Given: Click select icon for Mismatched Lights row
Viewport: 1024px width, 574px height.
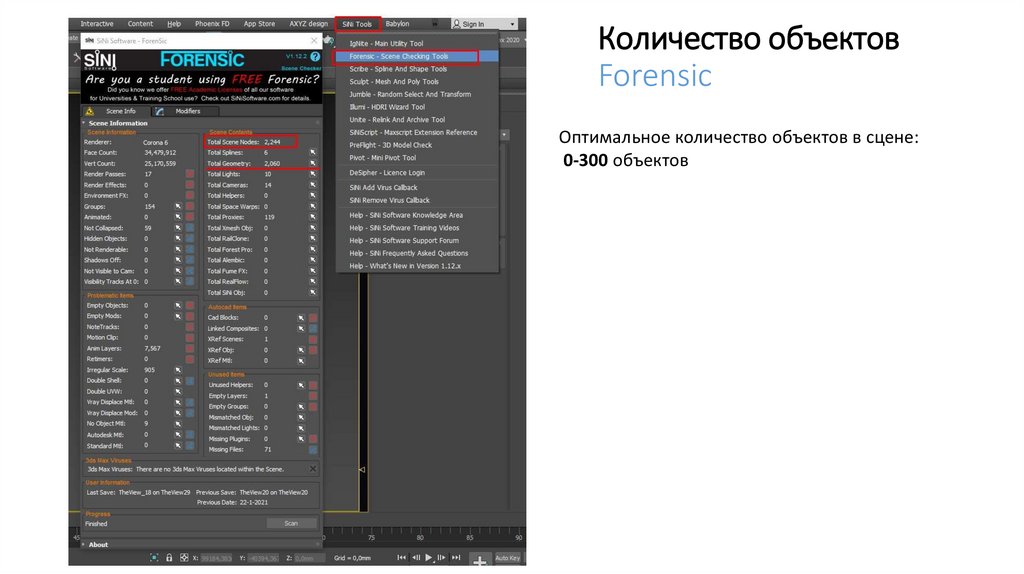Looking at the screenshot, I should (301, 428).
